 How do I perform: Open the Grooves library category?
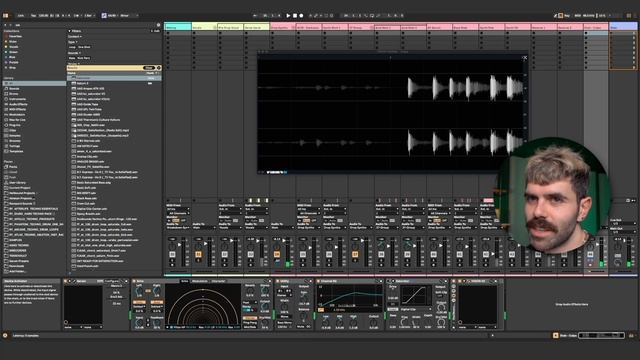[15, 141]
